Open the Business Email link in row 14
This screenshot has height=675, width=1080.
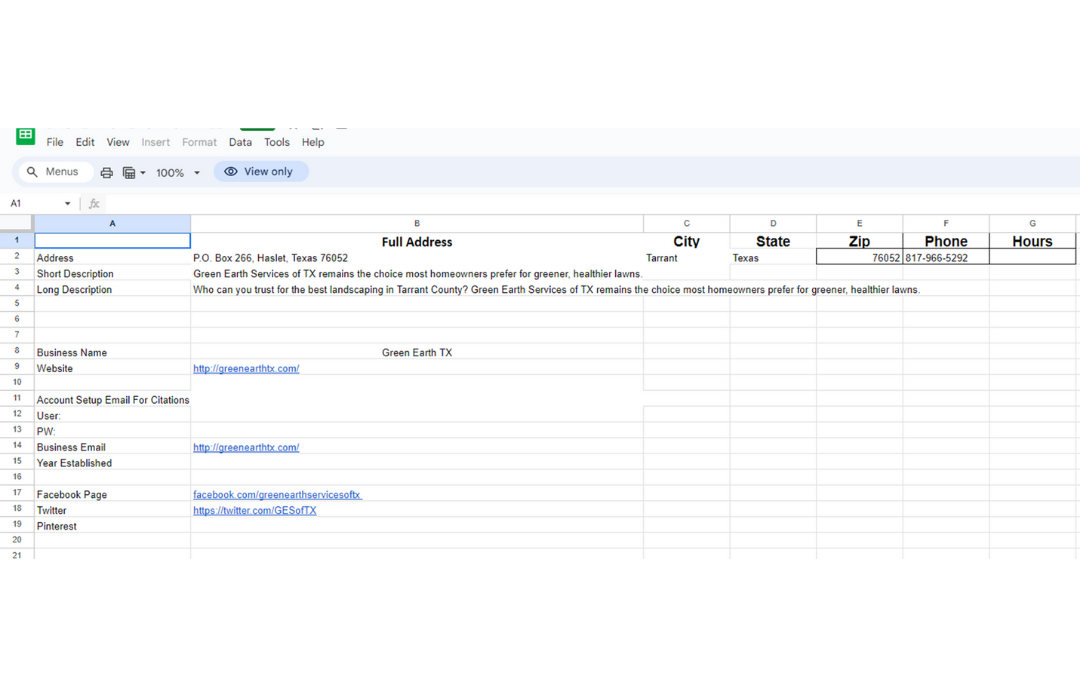tap(246, 447)
